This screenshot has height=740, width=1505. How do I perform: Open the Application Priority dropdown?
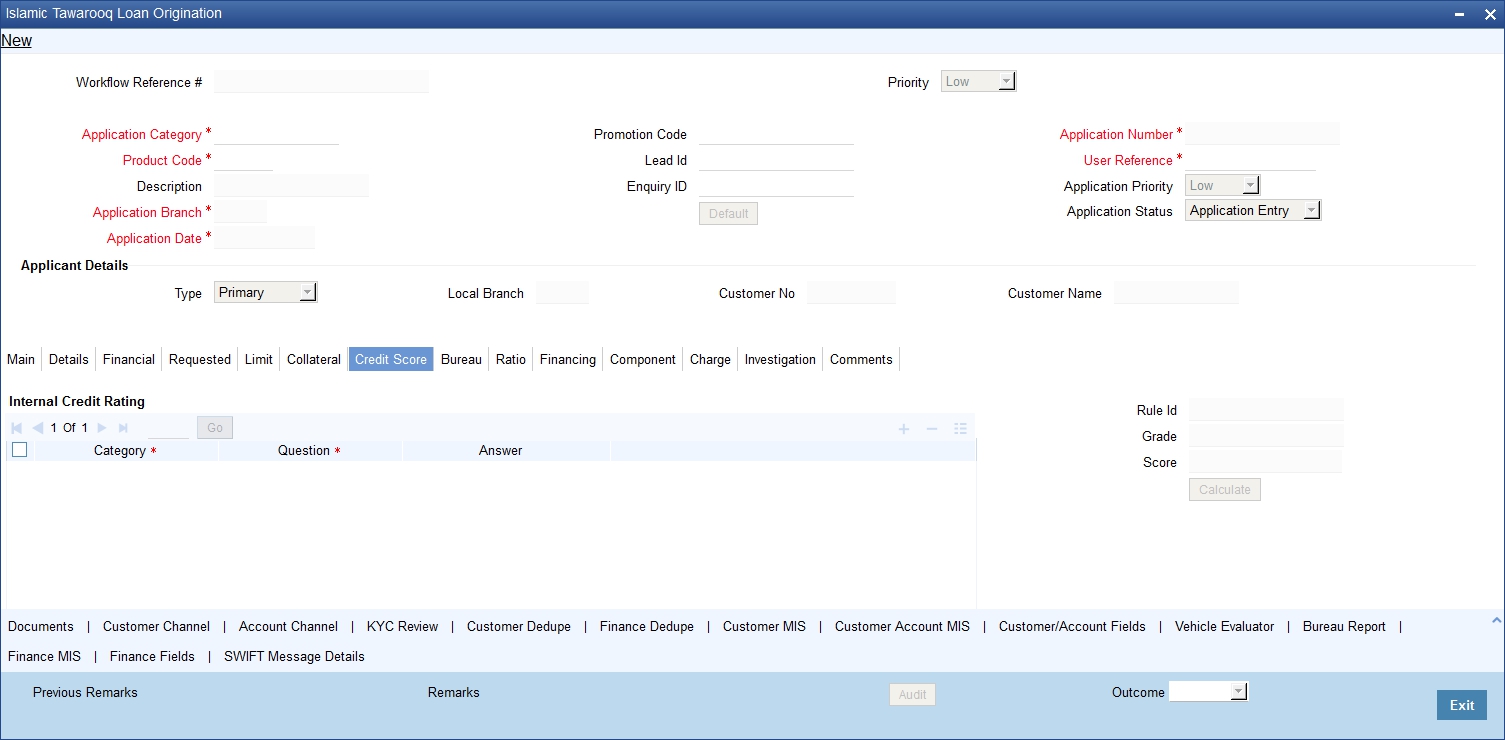[x=1222, y=185]
